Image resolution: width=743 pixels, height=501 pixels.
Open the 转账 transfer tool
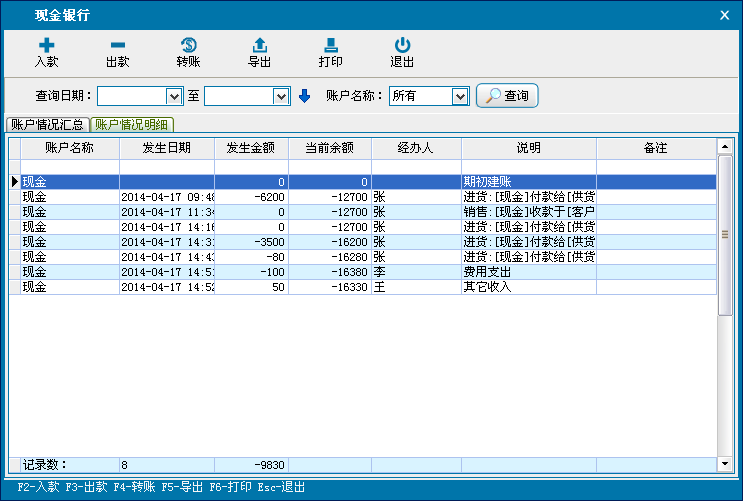tap(188, 46)
